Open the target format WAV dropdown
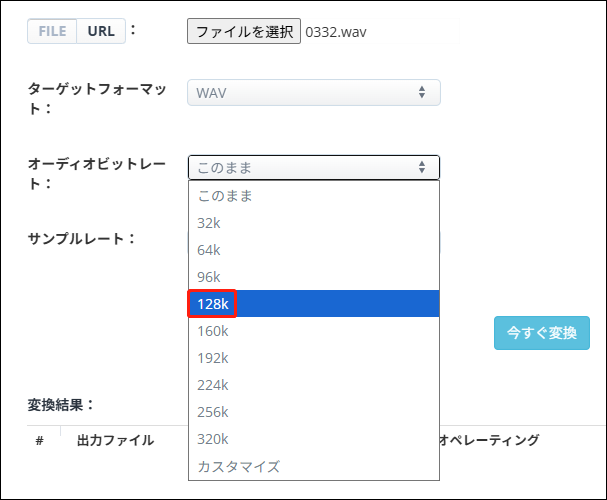Image resolution: width=607 pixels, height=500 pixels. [314, 93]
